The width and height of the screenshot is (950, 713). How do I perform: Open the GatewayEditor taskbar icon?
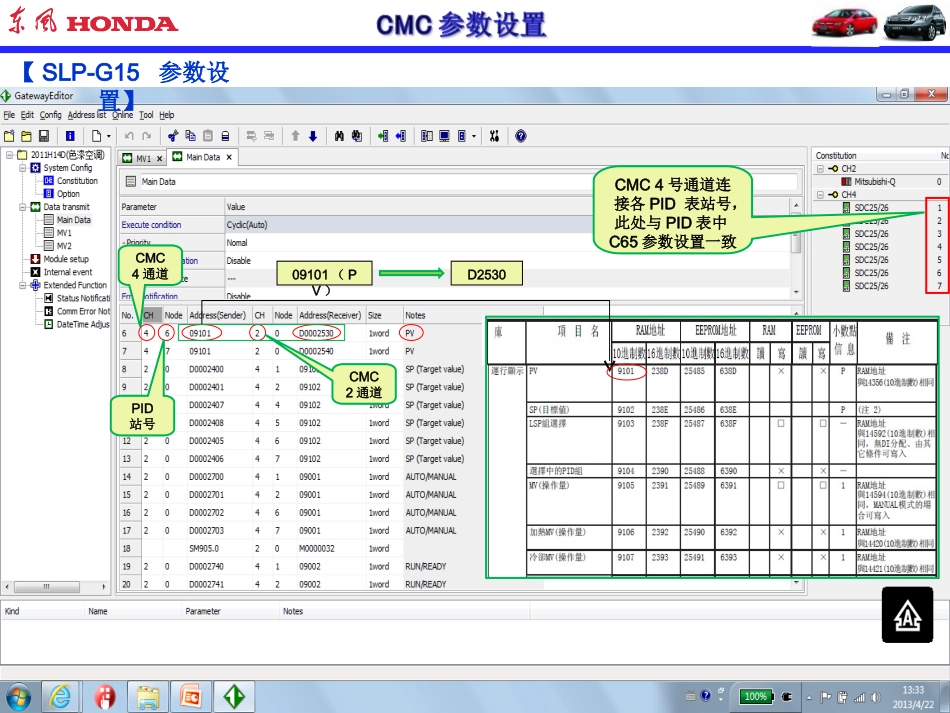pyautogui.click(x=234, y=697)
